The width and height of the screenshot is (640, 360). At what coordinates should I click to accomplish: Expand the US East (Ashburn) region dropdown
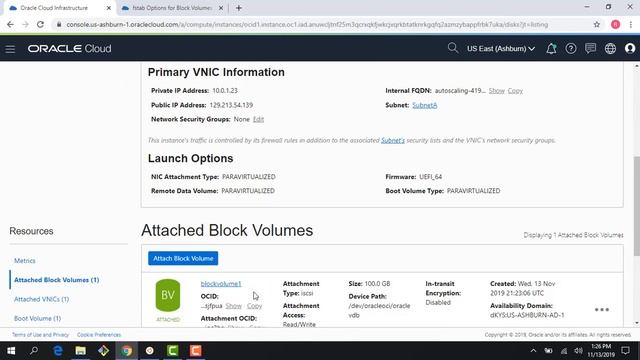pos(501,49)
